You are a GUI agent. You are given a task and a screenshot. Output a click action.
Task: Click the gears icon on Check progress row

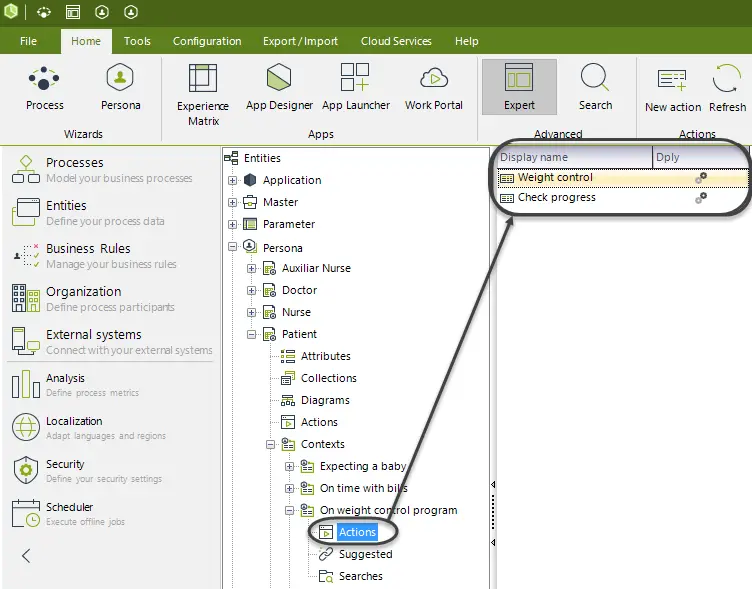pyautogui.click(x=701, y=198)
